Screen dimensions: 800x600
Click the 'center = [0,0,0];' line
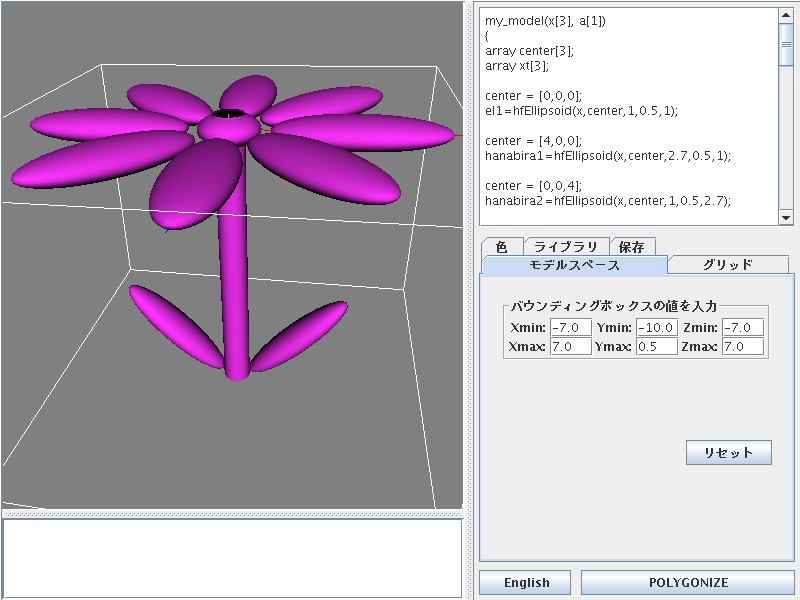click(x=533, y=96)
